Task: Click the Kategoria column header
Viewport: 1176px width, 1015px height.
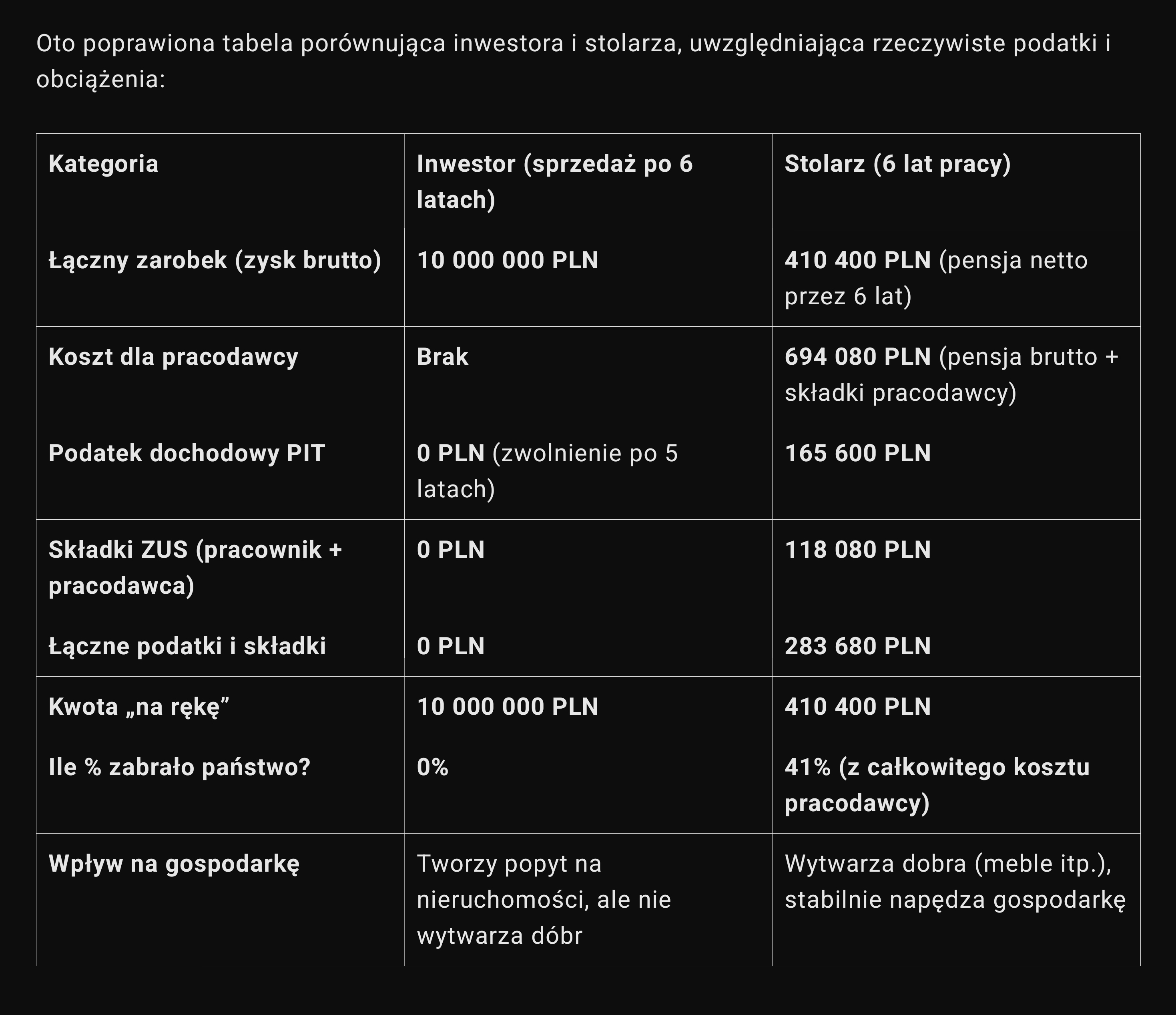Action: point(103,164)
